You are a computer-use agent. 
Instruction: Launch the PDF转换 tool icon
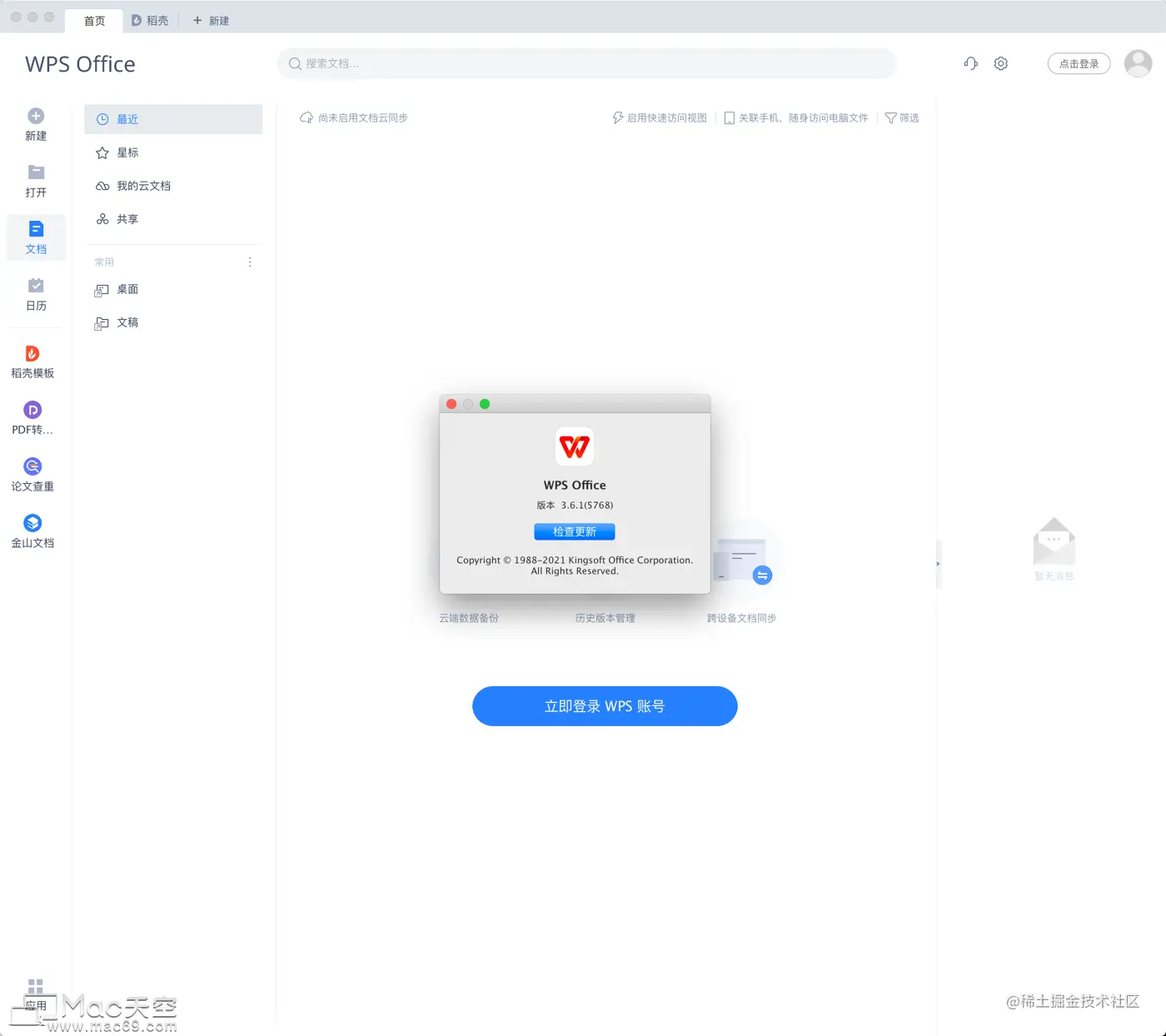pos(32,410)
